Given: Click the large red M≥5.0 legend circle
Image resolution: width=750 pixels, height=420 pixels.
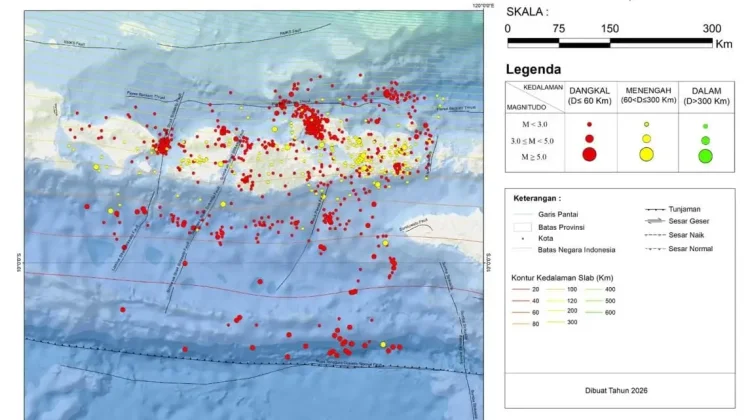Looking at the screenshot, I should point(589,154).
